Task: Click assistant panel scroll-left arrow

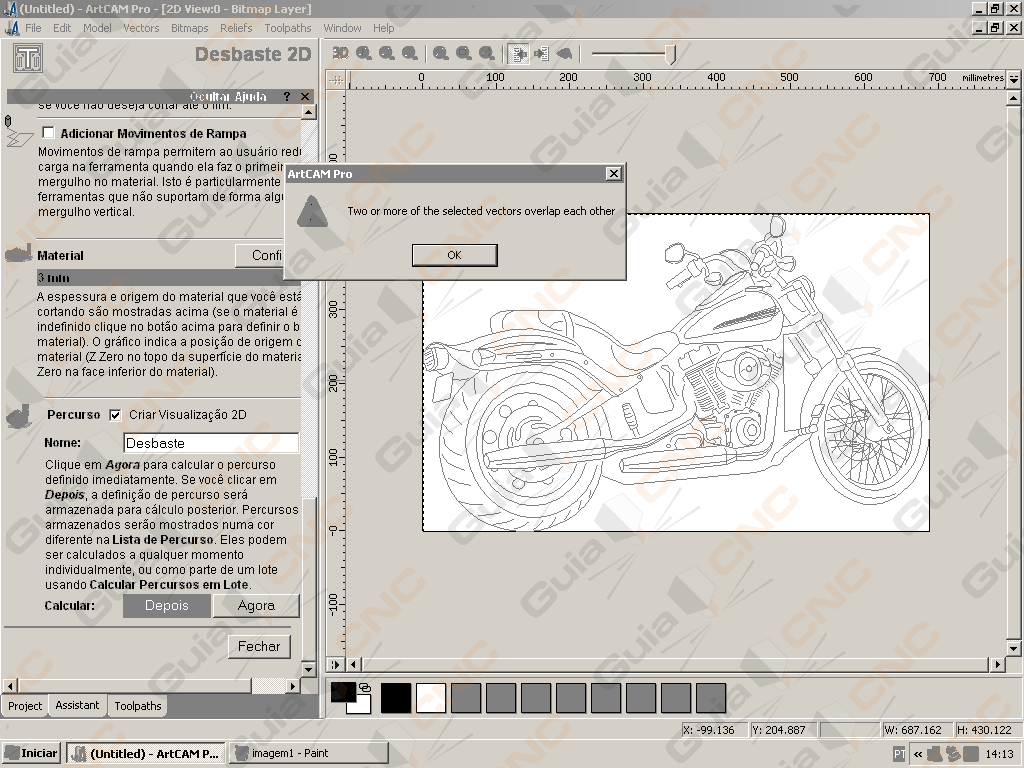Action: 10,686
